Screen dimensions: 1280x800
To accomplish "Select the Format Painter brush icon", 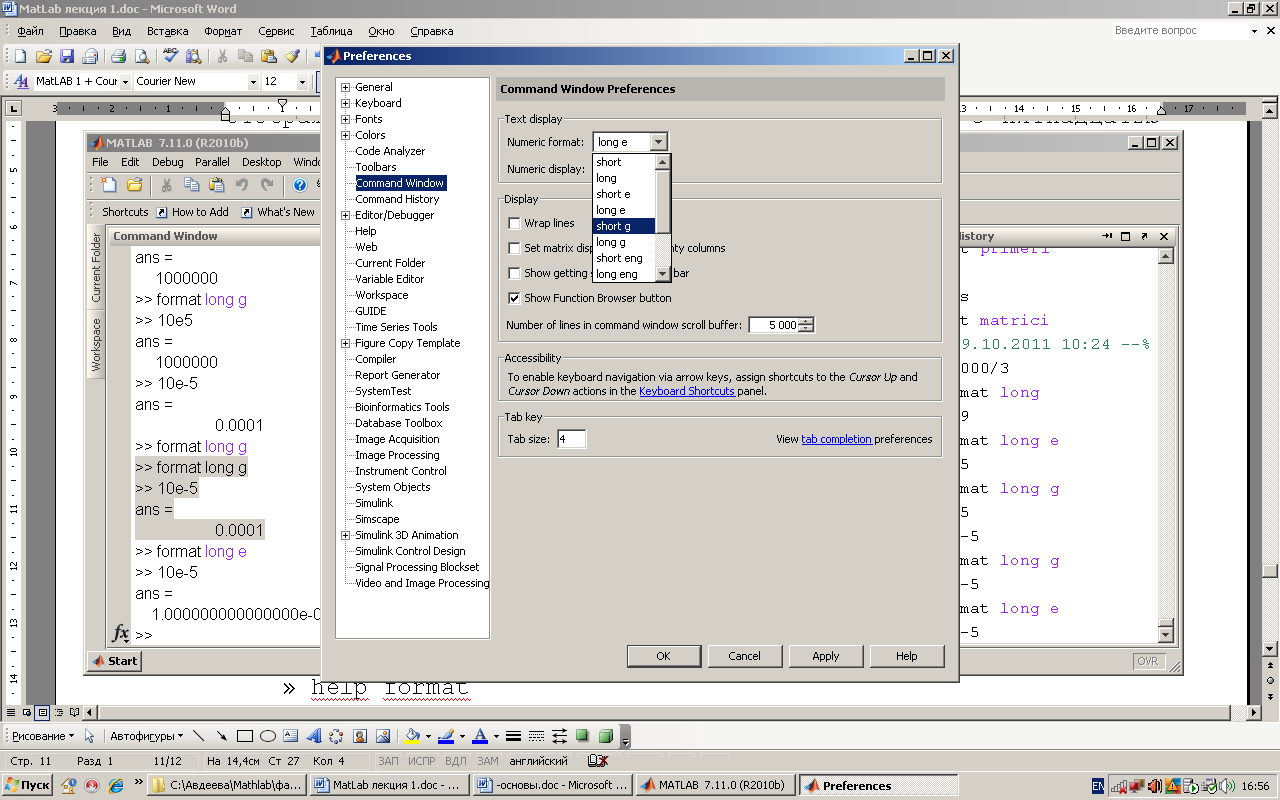I will click(292, 57).
